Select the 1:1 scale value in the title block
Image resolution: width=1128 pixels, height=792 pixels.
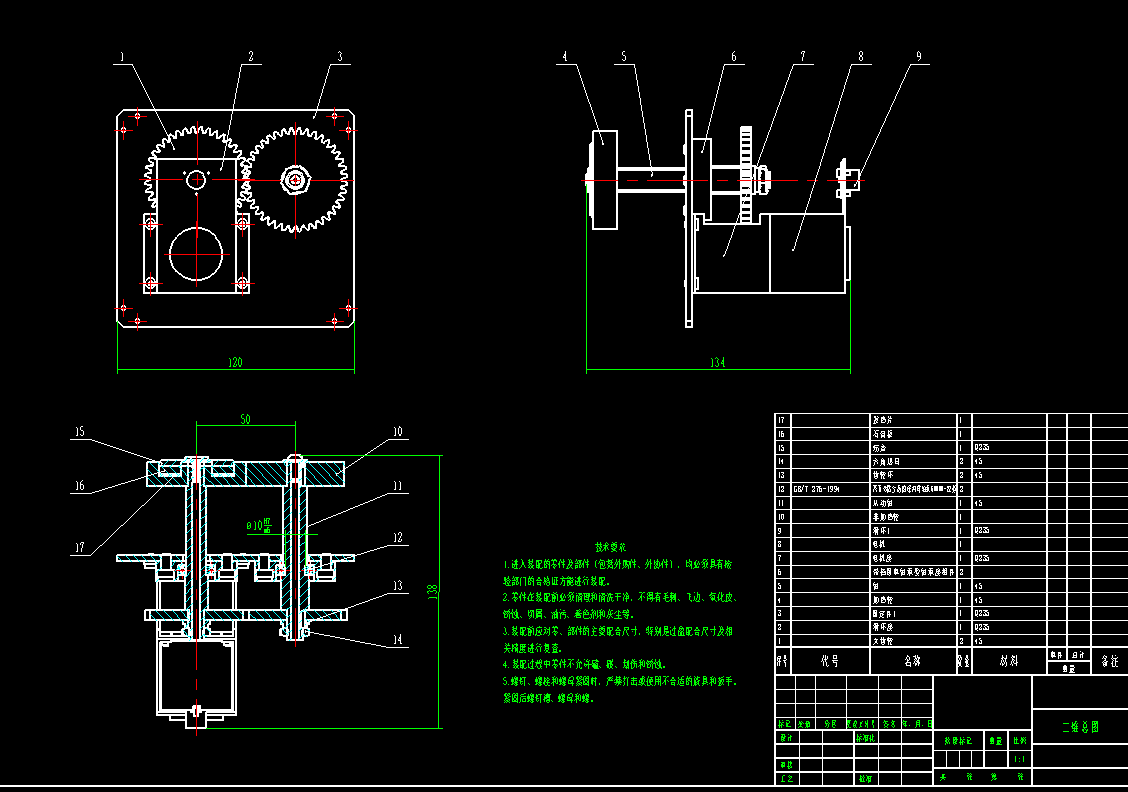[1019, 759]
